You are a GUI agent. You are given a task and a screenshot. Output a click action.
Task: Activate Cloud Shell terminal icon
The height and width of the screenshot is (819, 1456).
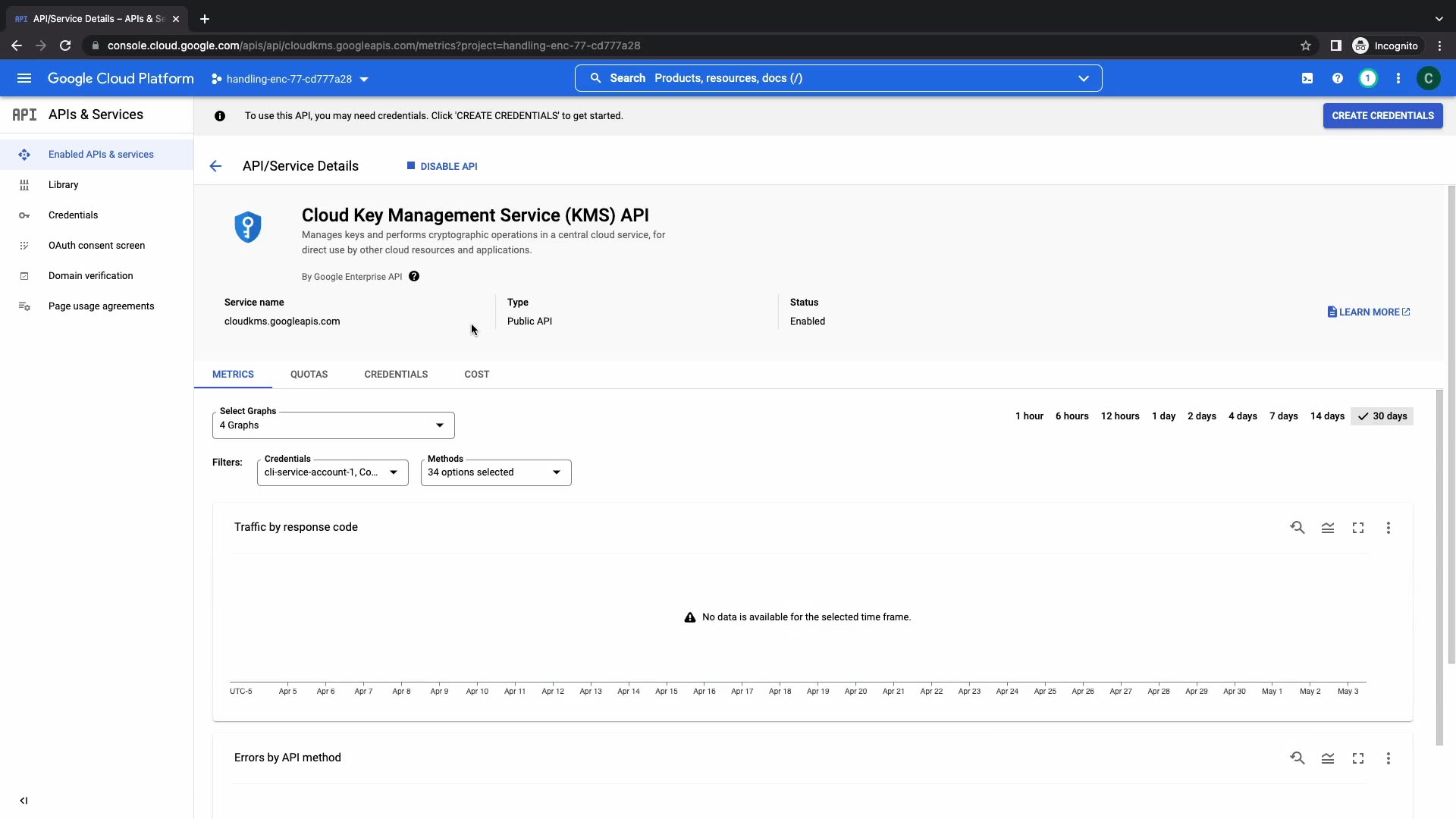tap(1307, 78)
